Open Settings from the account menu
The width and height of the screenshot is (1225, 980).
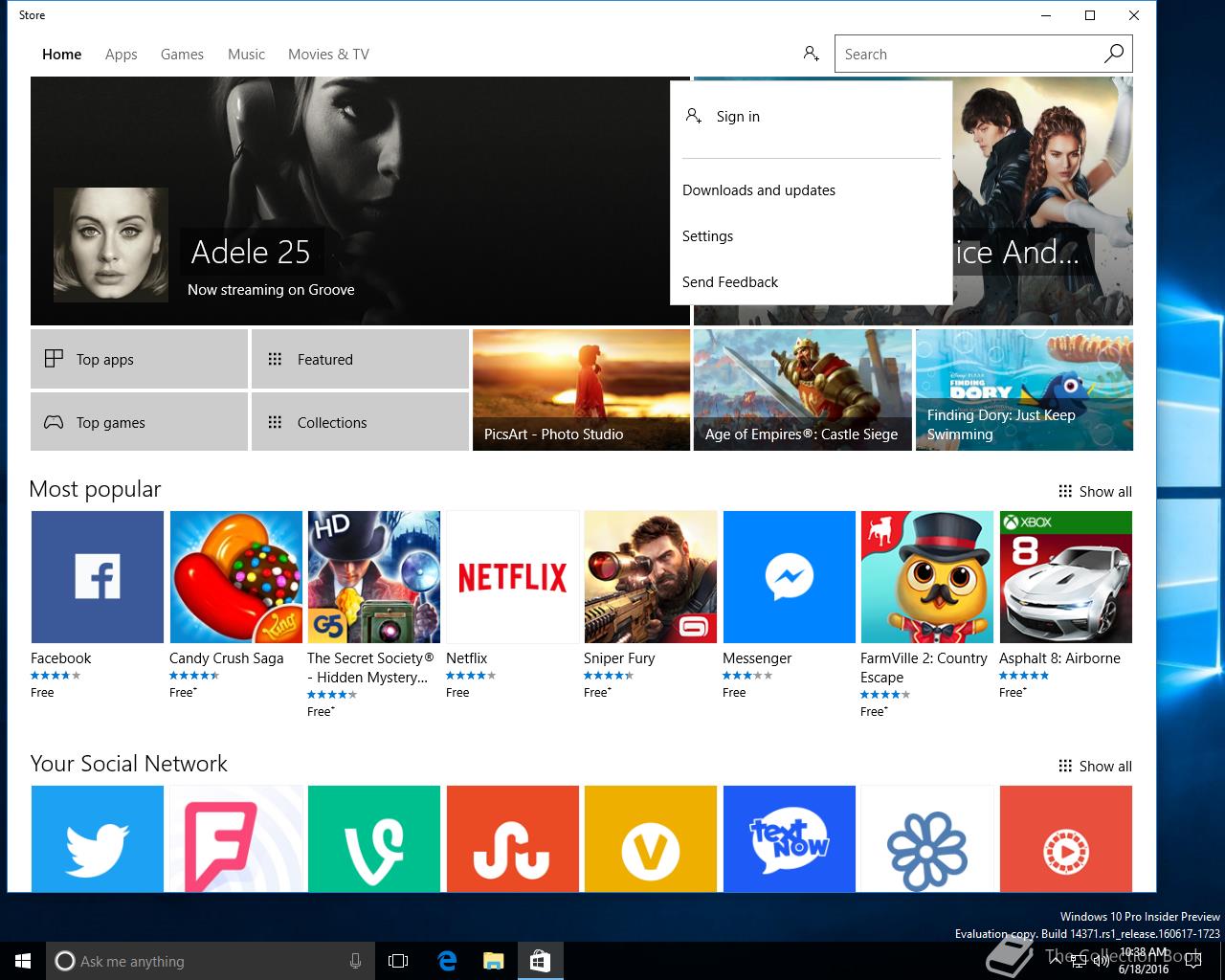[812, 236]
